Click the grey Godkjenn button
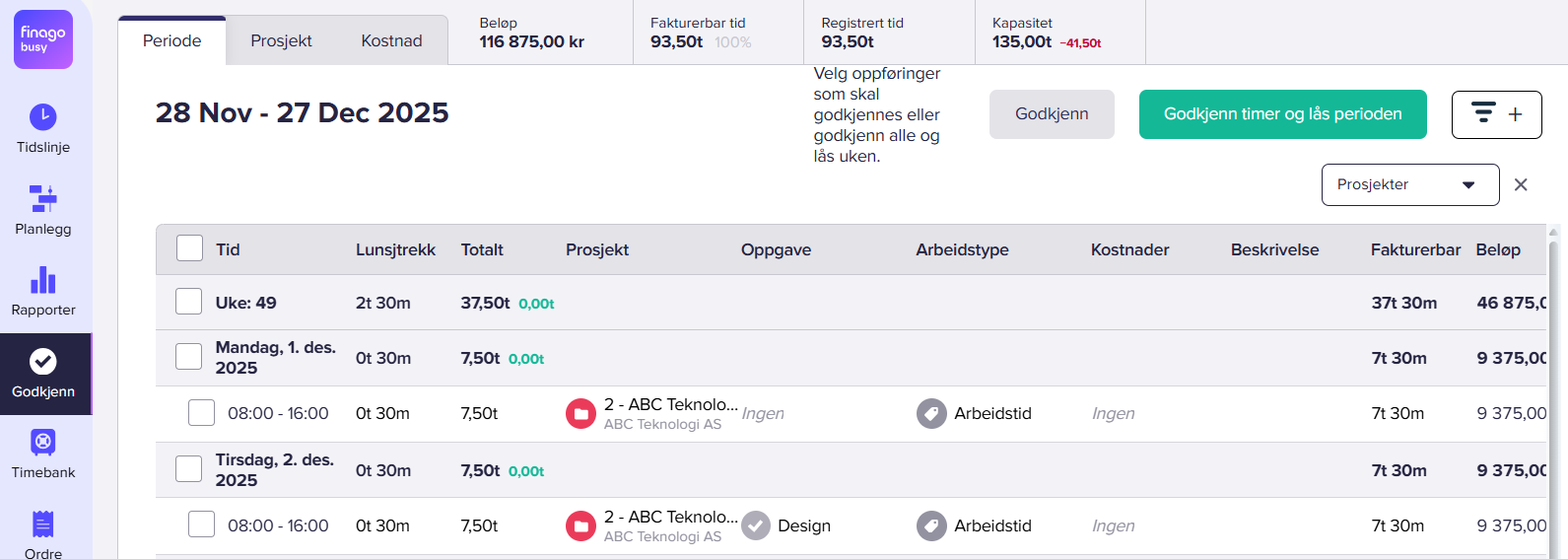This screenshot has height=559, width=1568. 1052,114
